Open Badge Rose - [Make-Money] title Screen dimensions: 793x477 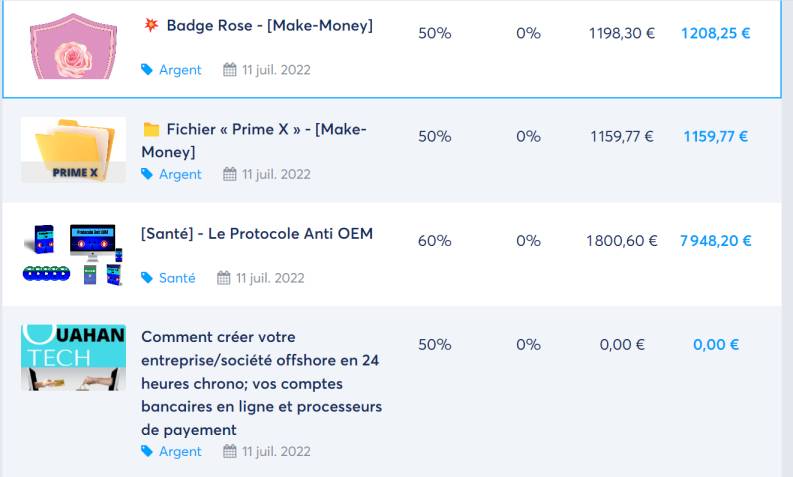pos(269,25)
